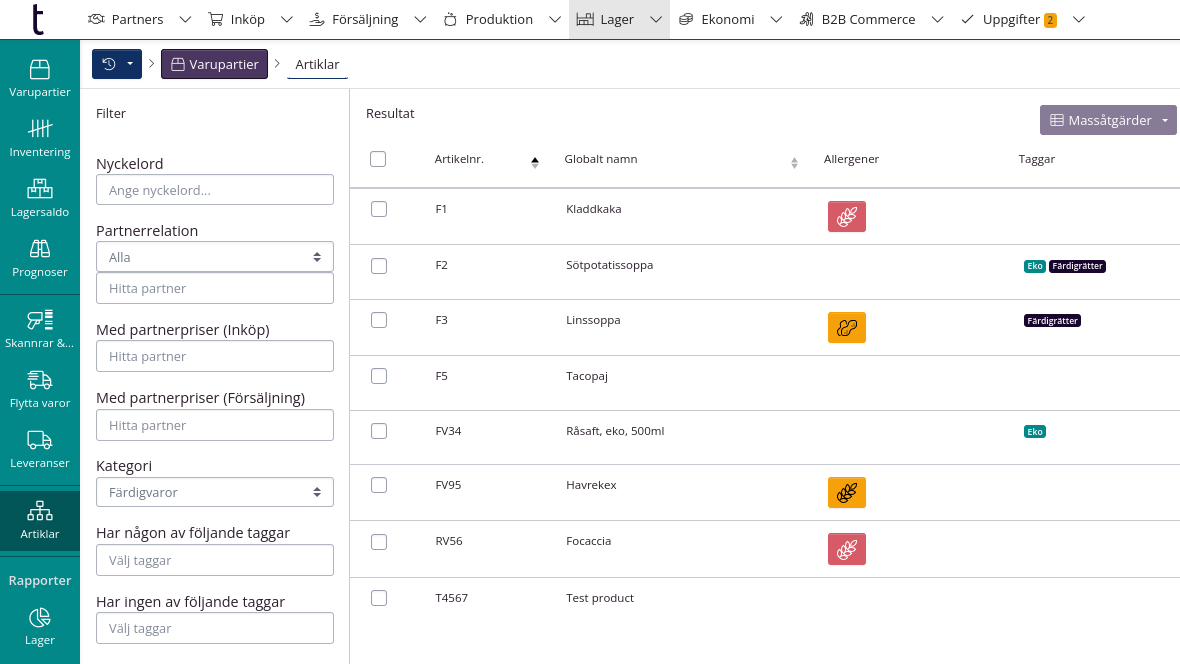1180x664 pixels.
Task: Open Leveranser in the sidebar
Action: (39, 449)
